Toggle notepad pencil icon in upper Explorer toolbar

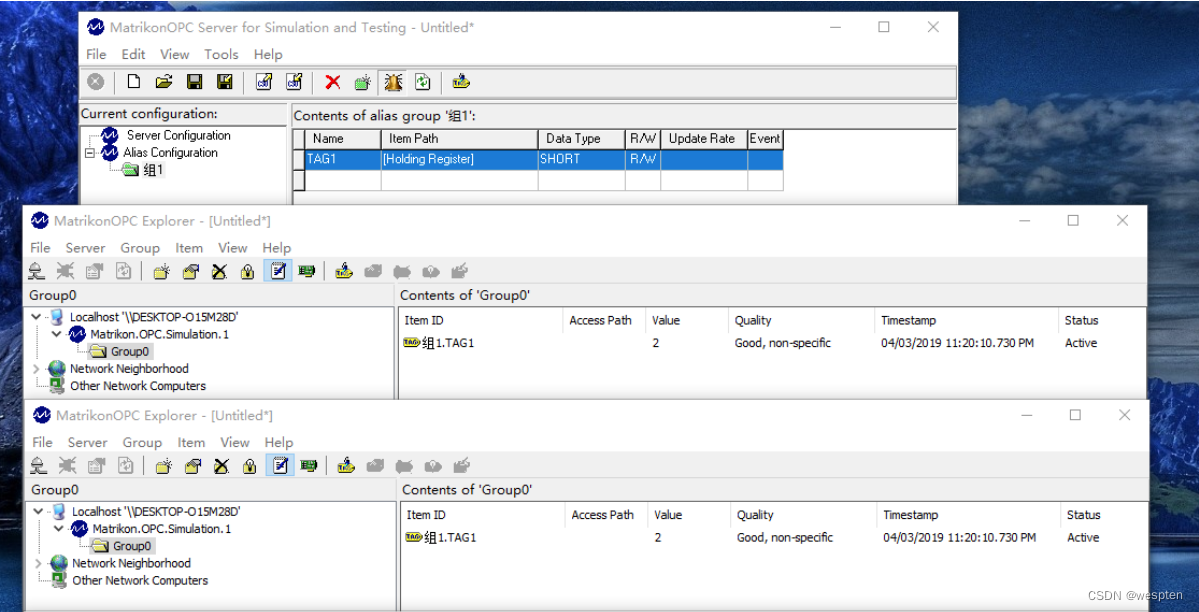click(x=278, y=271)
